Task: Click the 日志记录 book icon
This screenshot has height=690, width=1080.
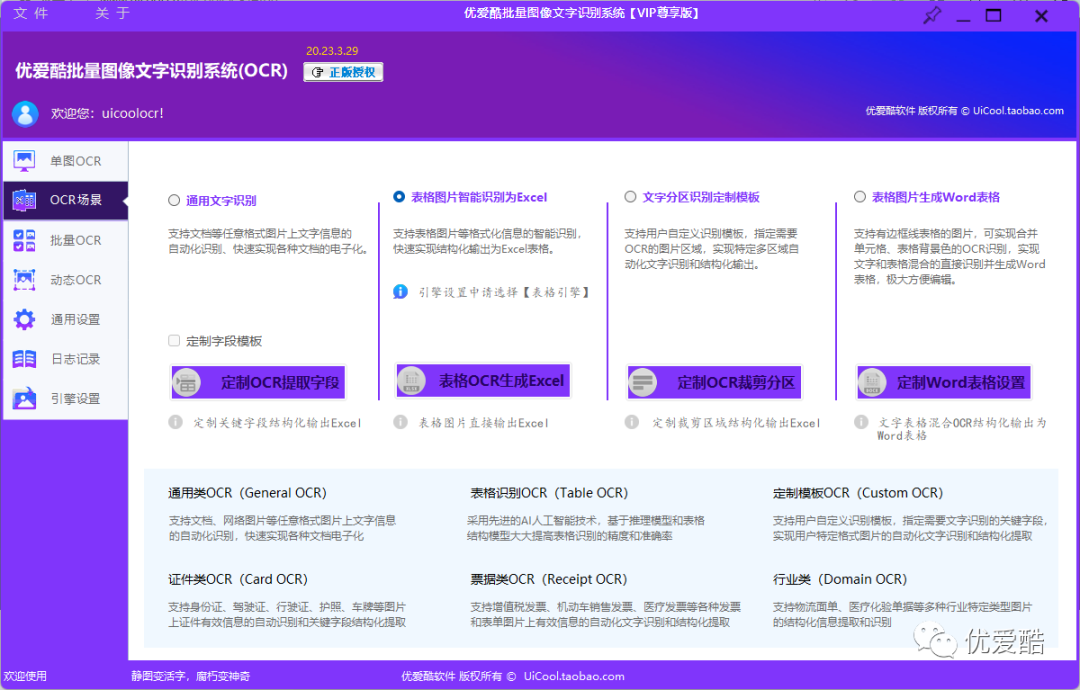Action: coord(24,359)
